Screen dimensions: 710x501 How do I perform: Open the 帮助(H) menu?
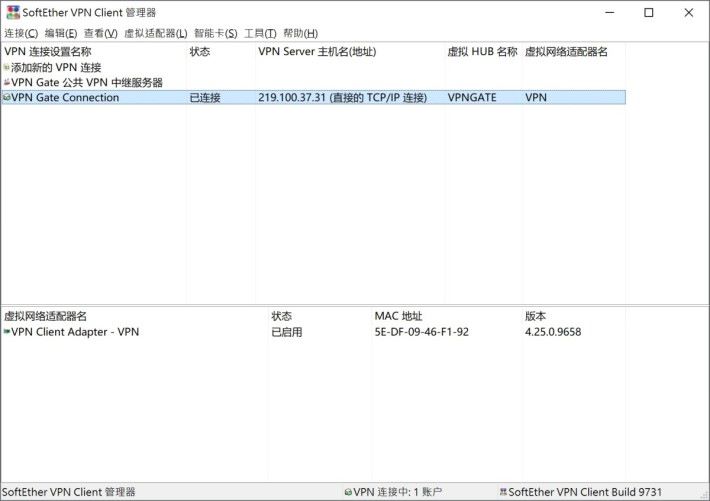point(301,33)
